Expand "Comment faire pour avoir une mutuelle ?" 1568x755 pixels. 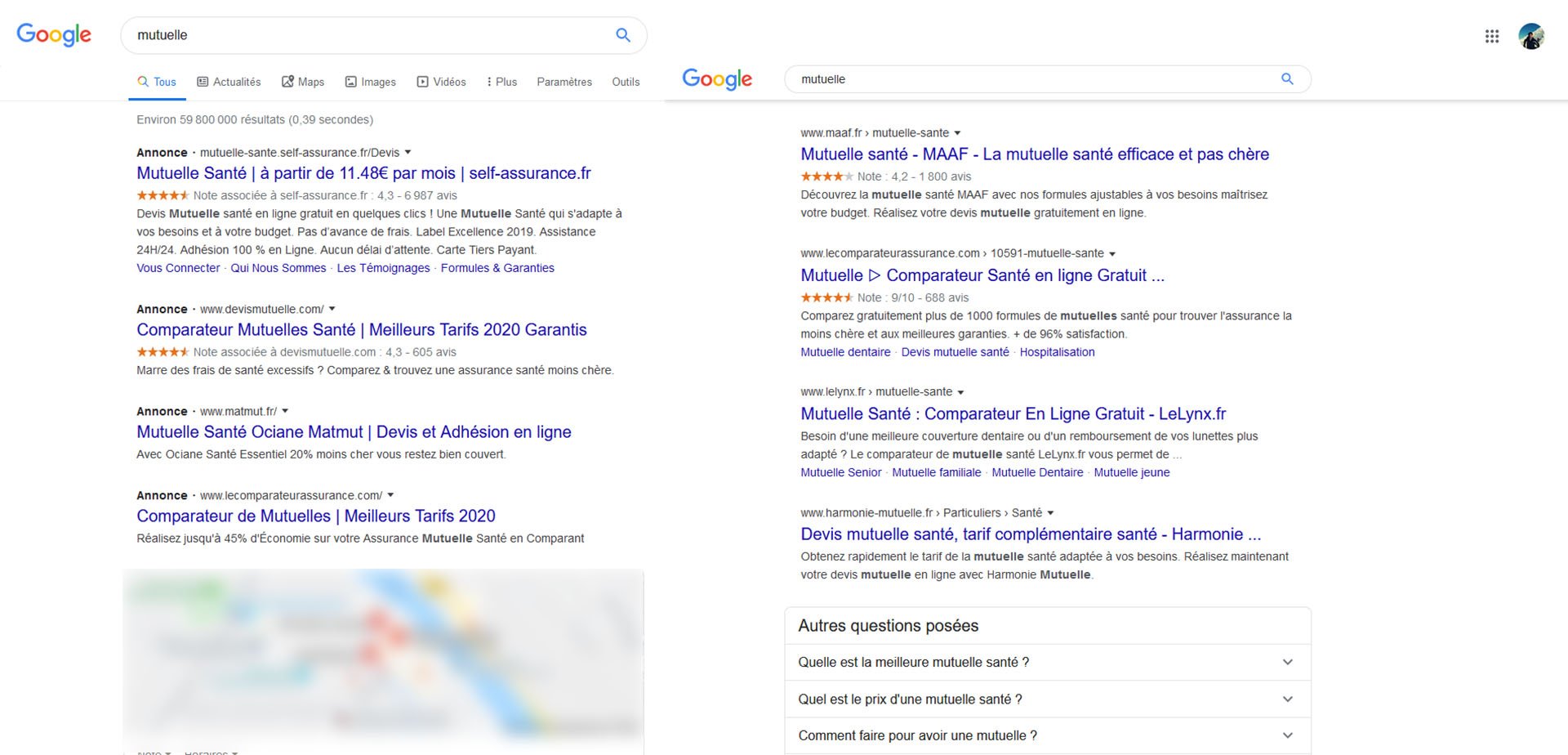tap(1047, 735)
